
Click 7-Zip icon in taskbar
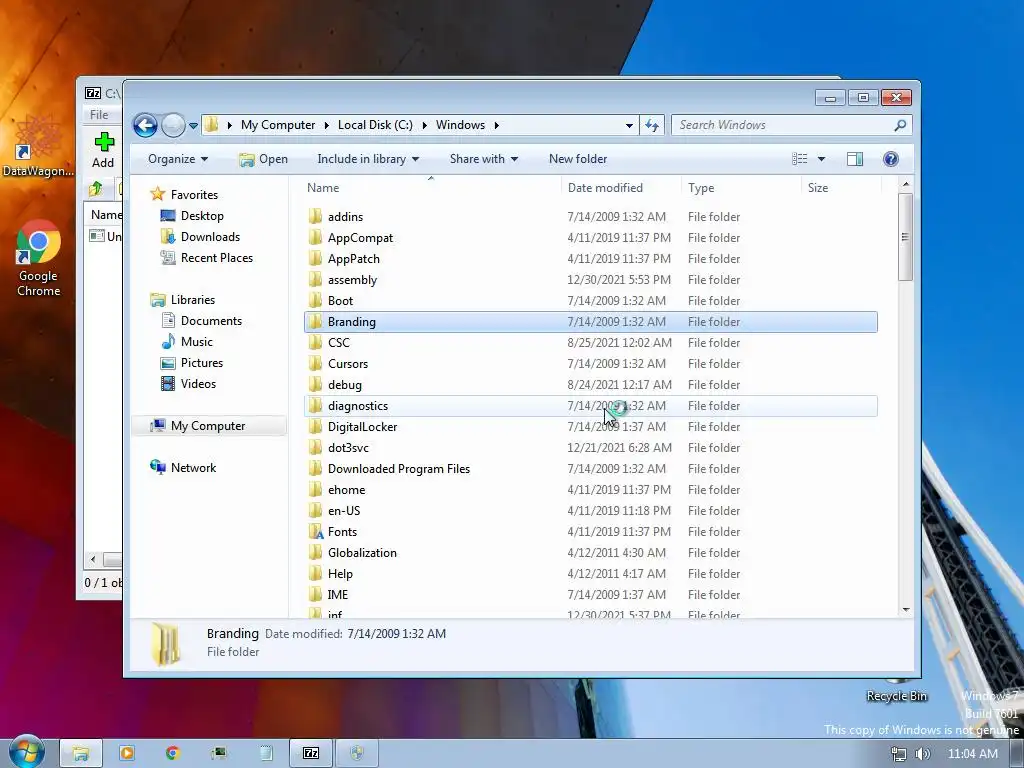(312, 753)
